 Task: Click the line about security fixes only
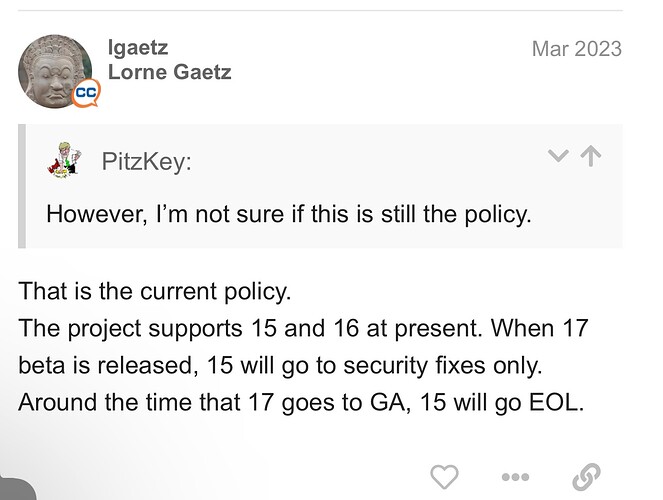pyautogui.click(x=280, y=365)
